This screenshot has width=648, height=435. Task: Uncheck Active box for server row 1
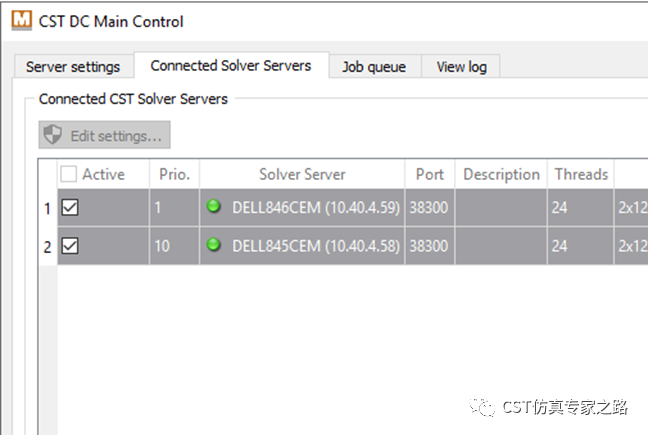[x=70, y=207]
